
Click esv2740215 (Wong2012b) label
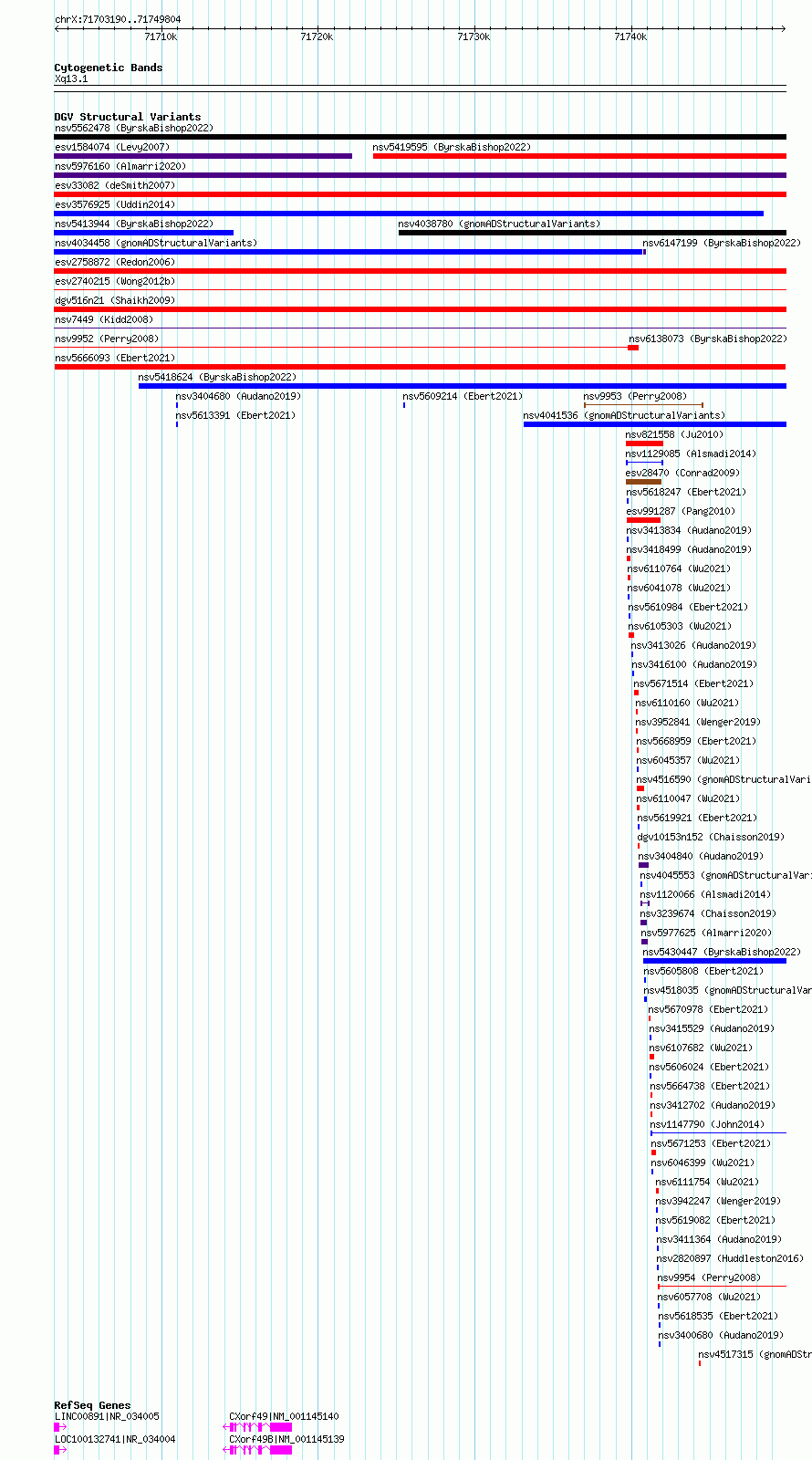pyautogui.click(x=115, y=281)
